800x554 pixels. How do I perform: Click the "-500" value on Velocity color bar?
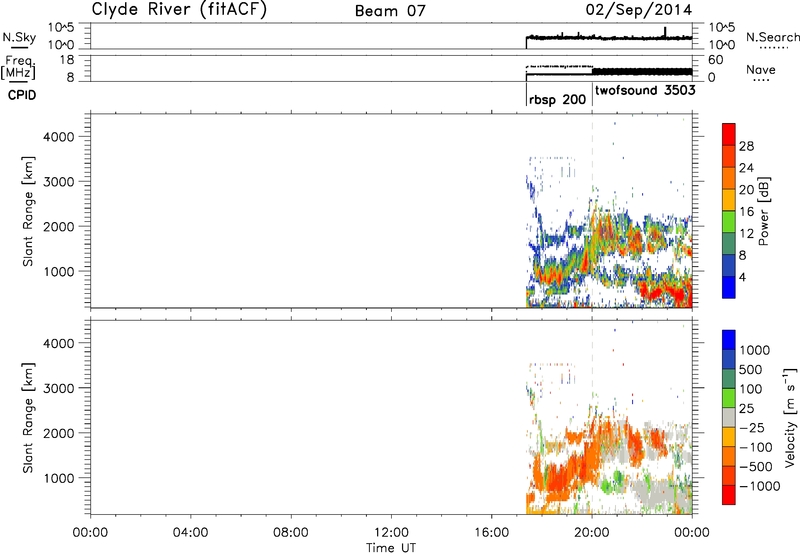click(x=756, y=466)
